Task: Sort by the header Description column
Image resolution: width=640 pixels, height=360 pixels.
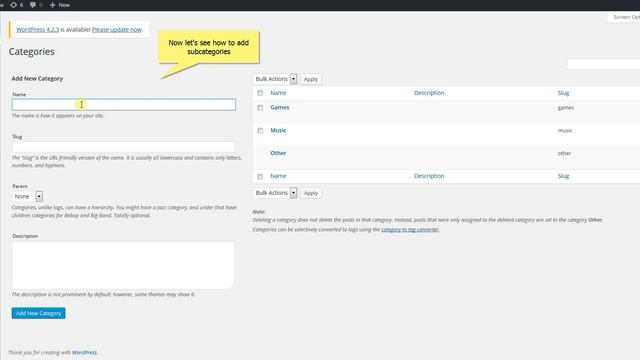Action: 429,93
